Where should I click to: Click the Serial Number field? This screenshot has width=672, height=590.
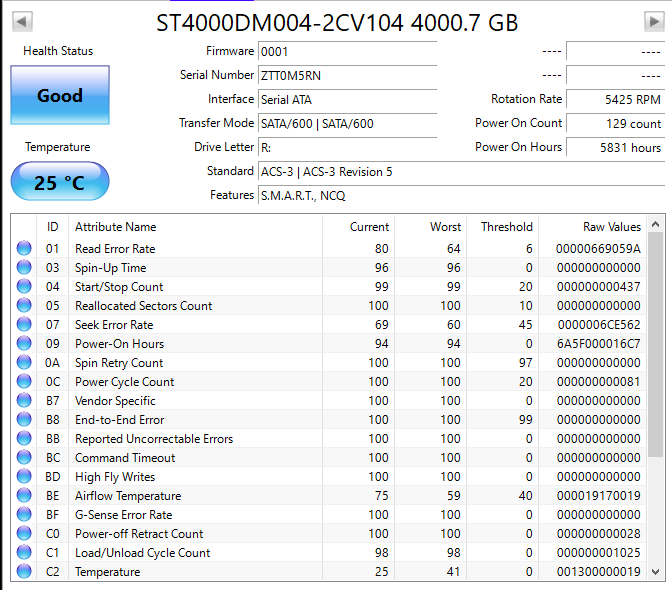(346, 75)
